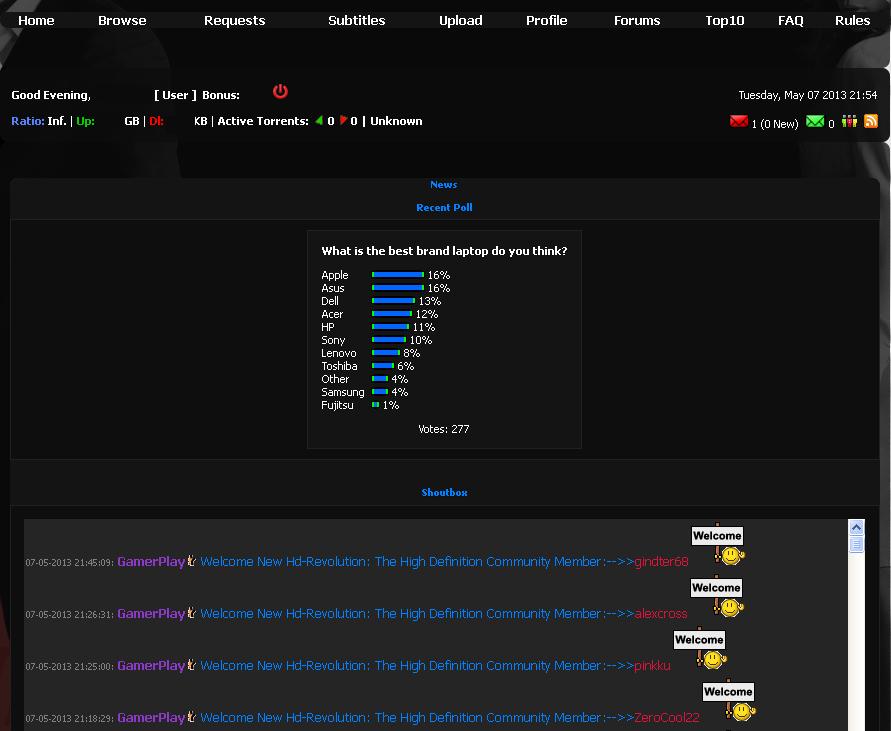
Task: Click the Lenovo poll option label
Action: [339, 353]
